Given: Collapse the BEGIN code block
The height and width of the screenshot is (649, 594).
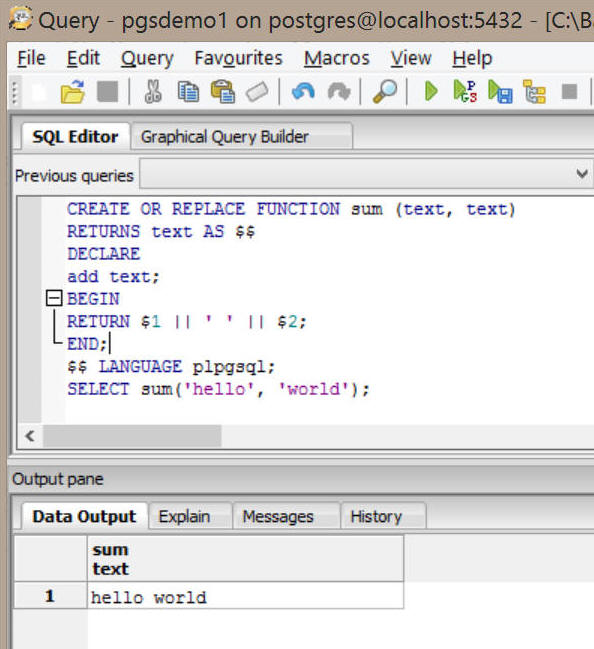Looking at the screenshot, I should pyautogui.click(x=54, y=298).
